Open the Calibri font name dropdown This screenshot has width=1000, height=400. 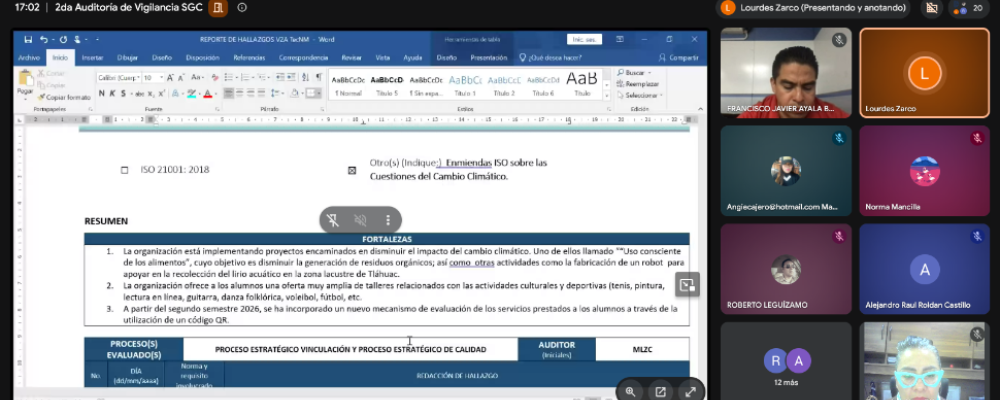pos(138,78)
